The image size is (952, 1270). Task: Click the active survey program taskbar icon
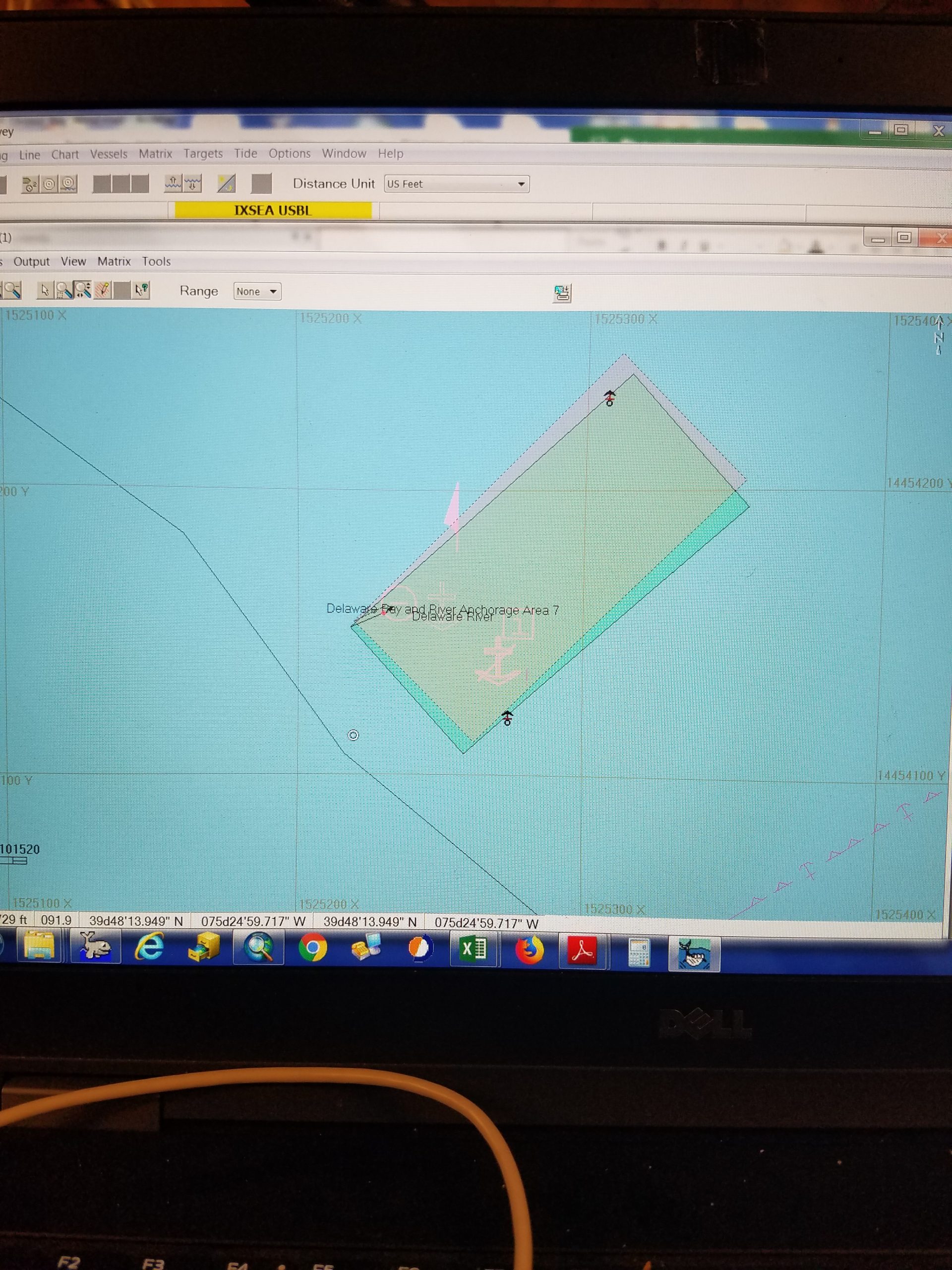tap(694, 953)
